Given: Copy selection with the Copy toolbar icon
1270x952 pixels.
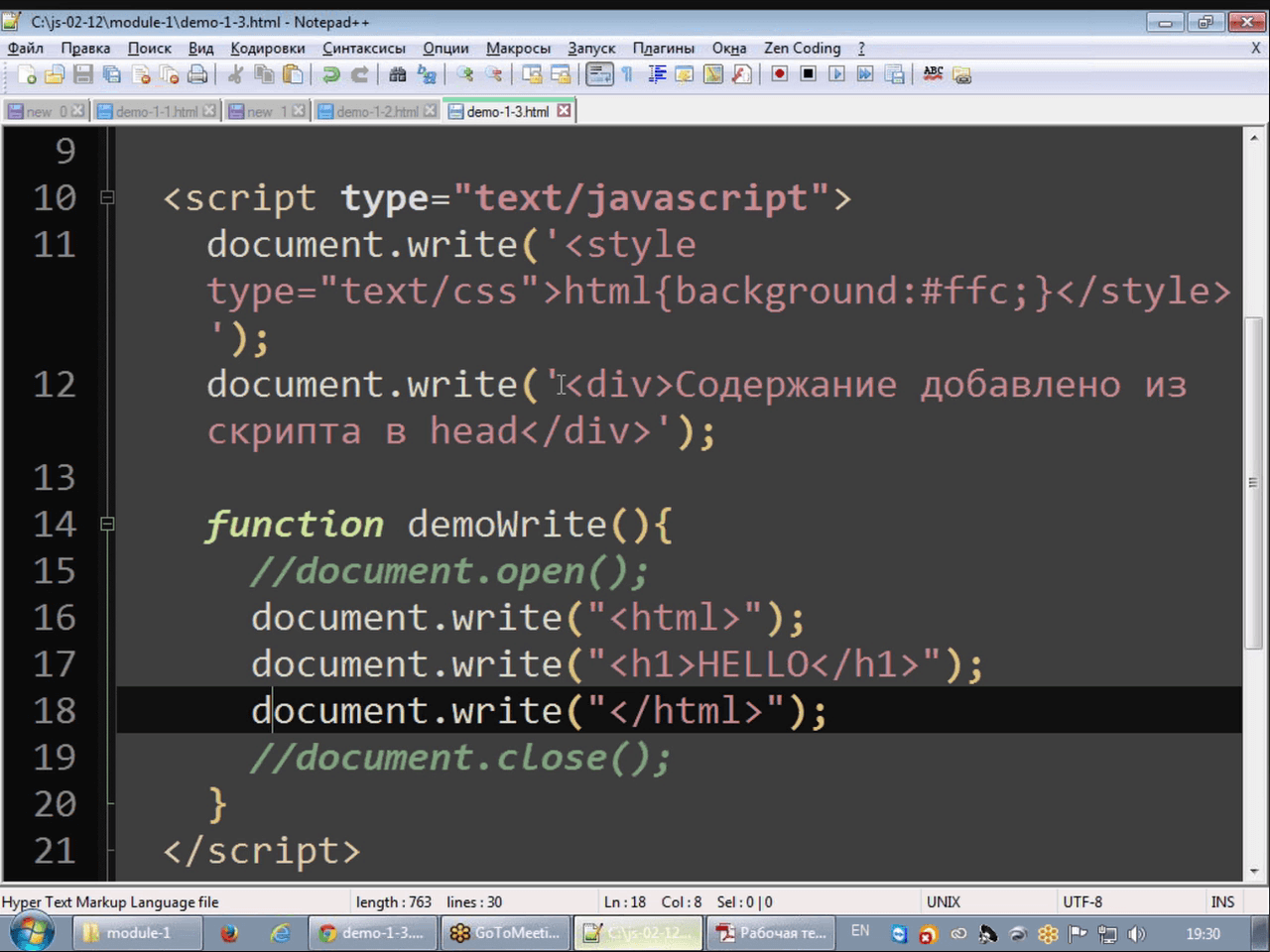Looking at the screenshot, I should [x=264, y=74].
